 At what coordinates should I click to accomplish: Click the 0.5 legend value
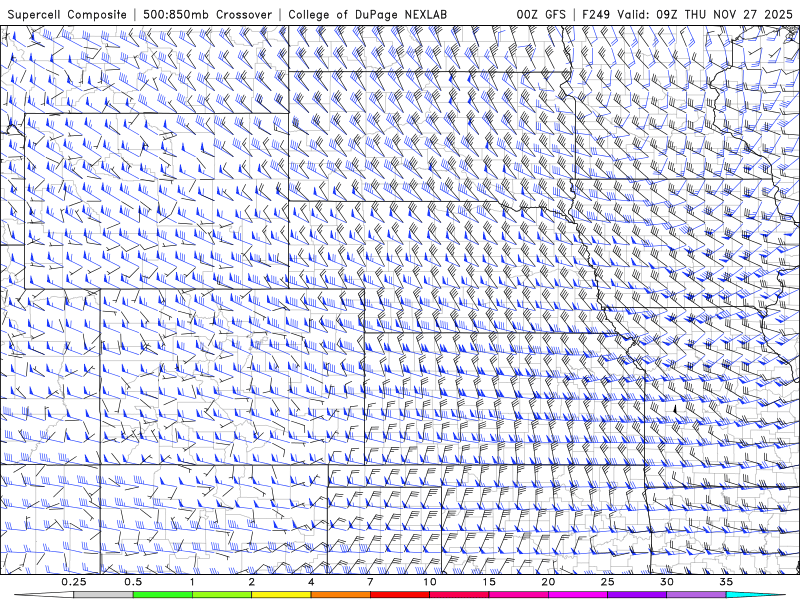[x=133, y=582]
